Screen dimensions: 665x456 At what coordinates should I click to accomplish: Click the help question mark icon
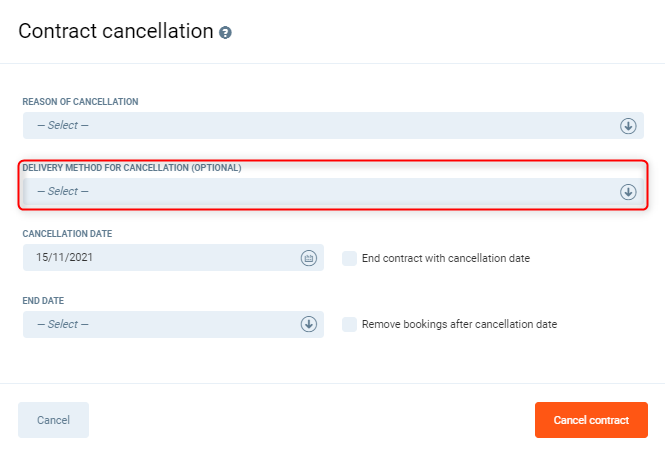click(x=226, y=33)
